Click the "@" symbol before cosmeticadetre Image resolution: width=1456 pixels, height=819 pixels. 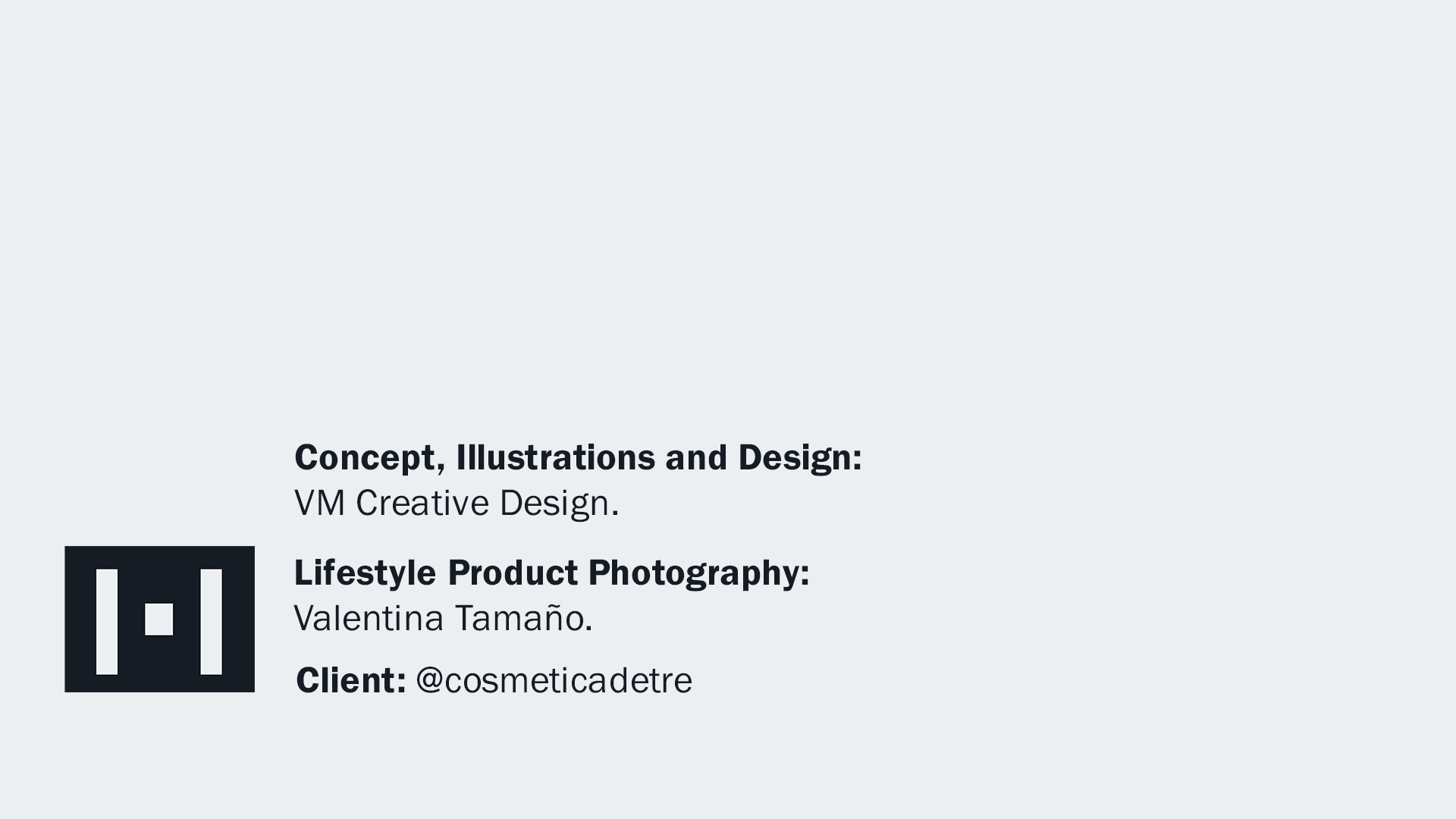click(428, 680)
